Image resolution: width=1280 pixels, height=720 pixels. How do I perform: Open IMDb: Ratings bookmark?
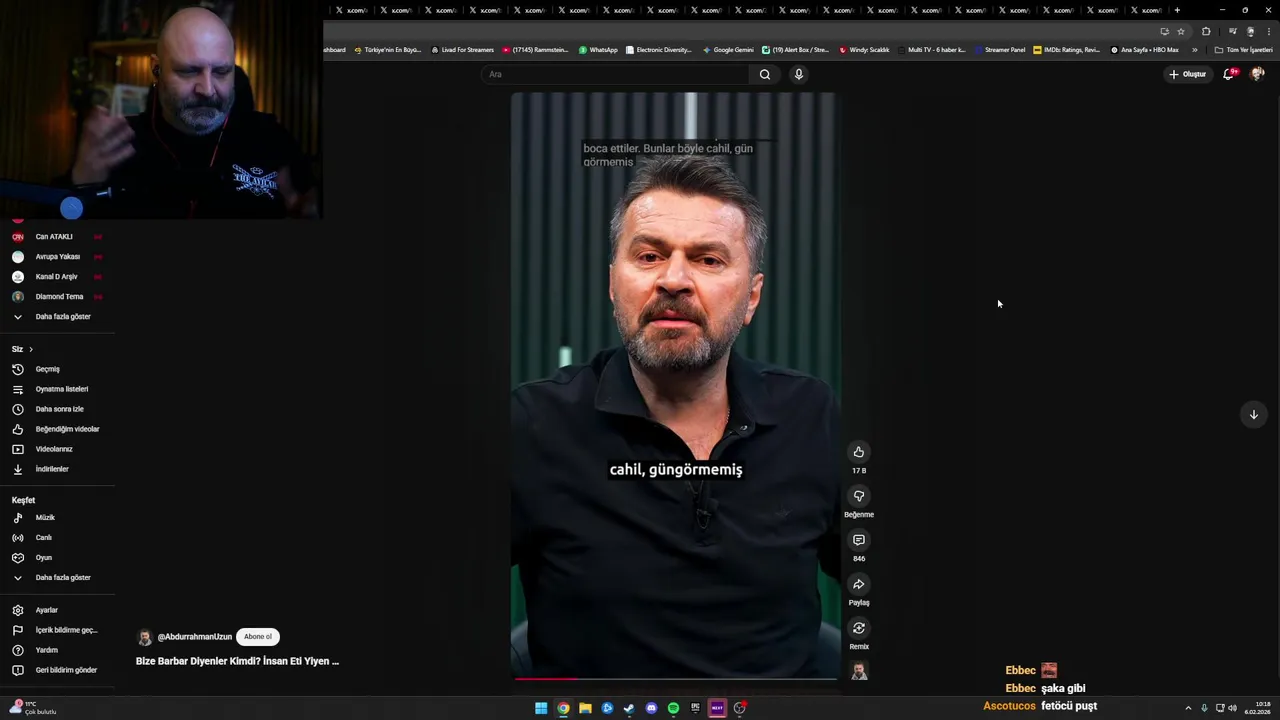[1066, 50]
